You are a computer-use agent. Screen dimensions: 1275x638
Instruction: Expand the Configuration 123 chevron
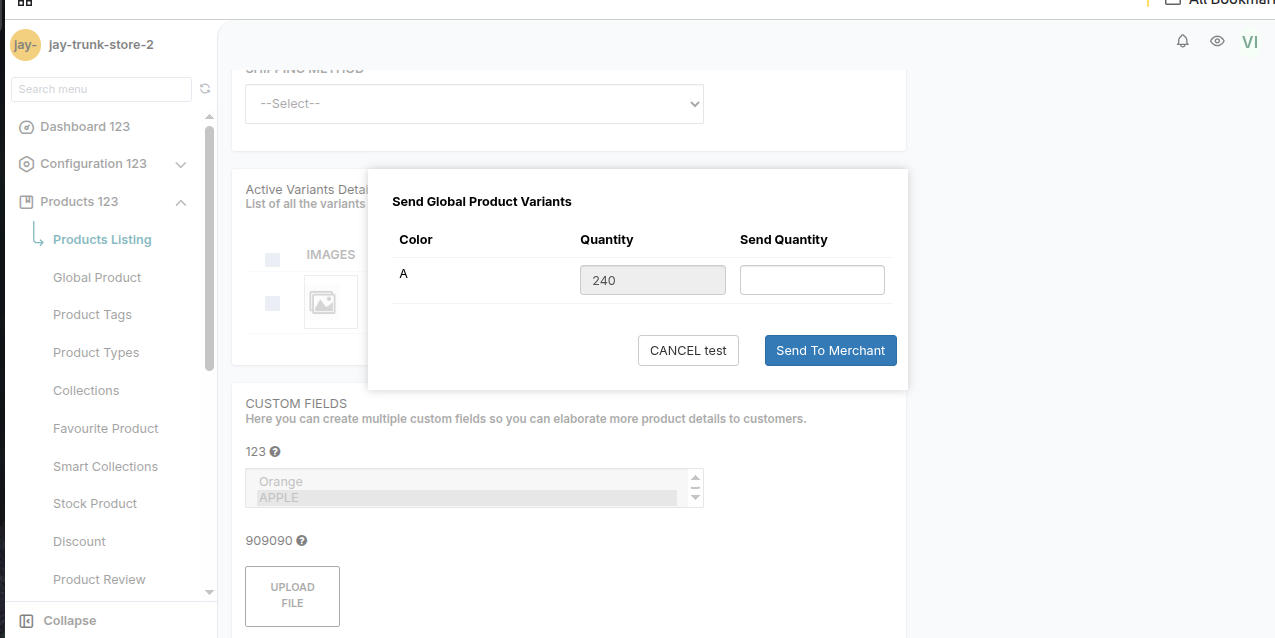point(181,165)
